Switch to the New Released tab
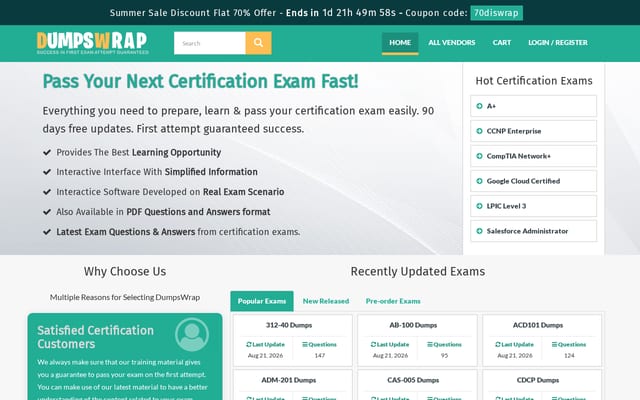The height and width of the screenshot is (400, 640). [x=326, y=301]
